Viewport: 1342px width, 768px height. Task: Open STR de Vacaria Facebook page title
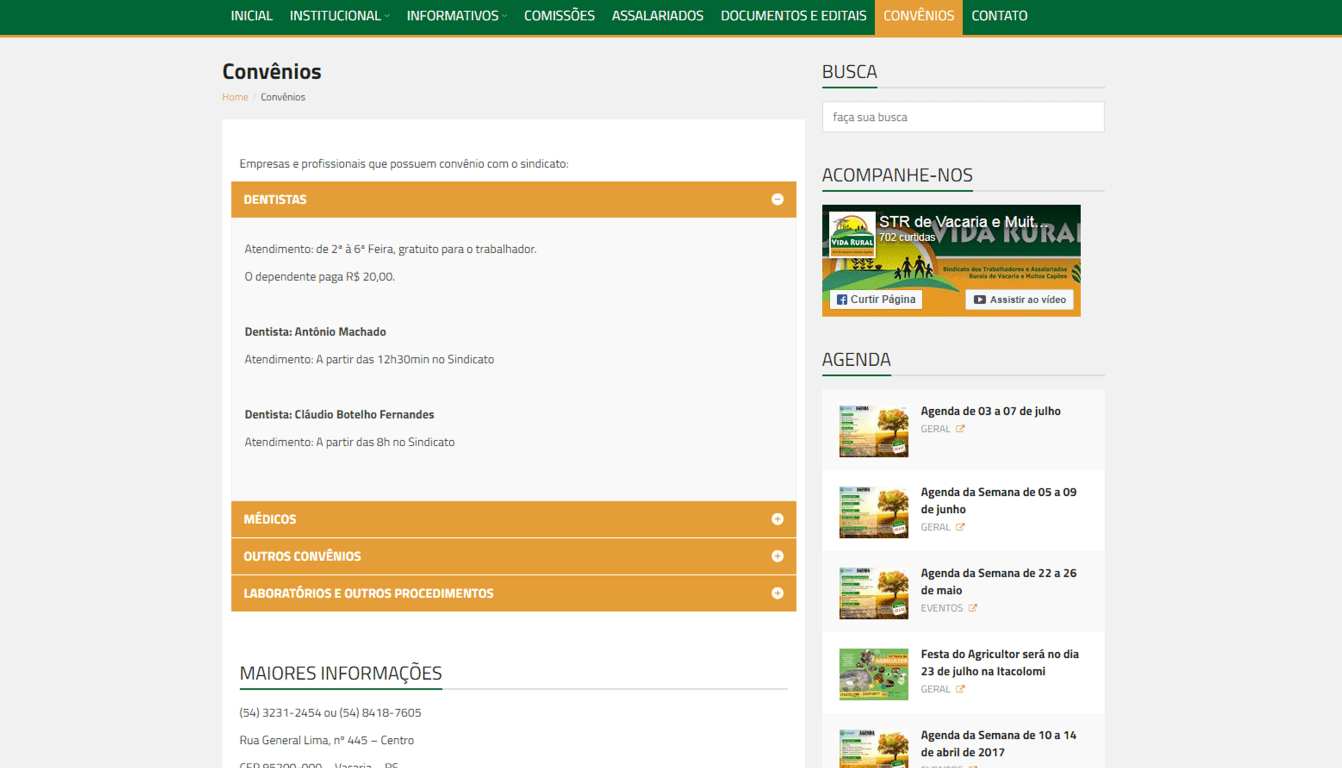coord(965,222)
